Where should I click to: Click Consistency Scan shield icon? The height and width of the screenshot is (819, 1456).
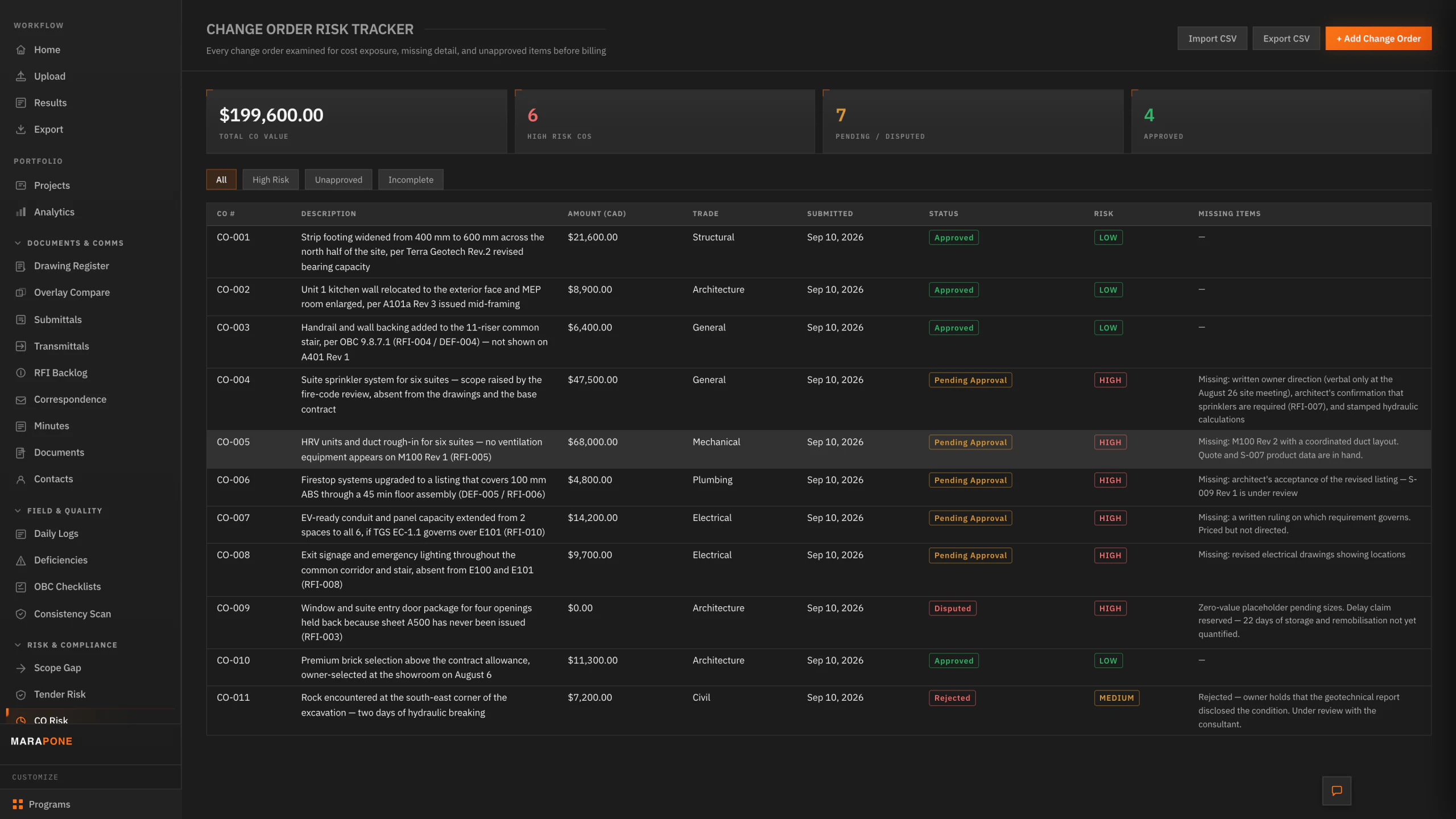21,614
